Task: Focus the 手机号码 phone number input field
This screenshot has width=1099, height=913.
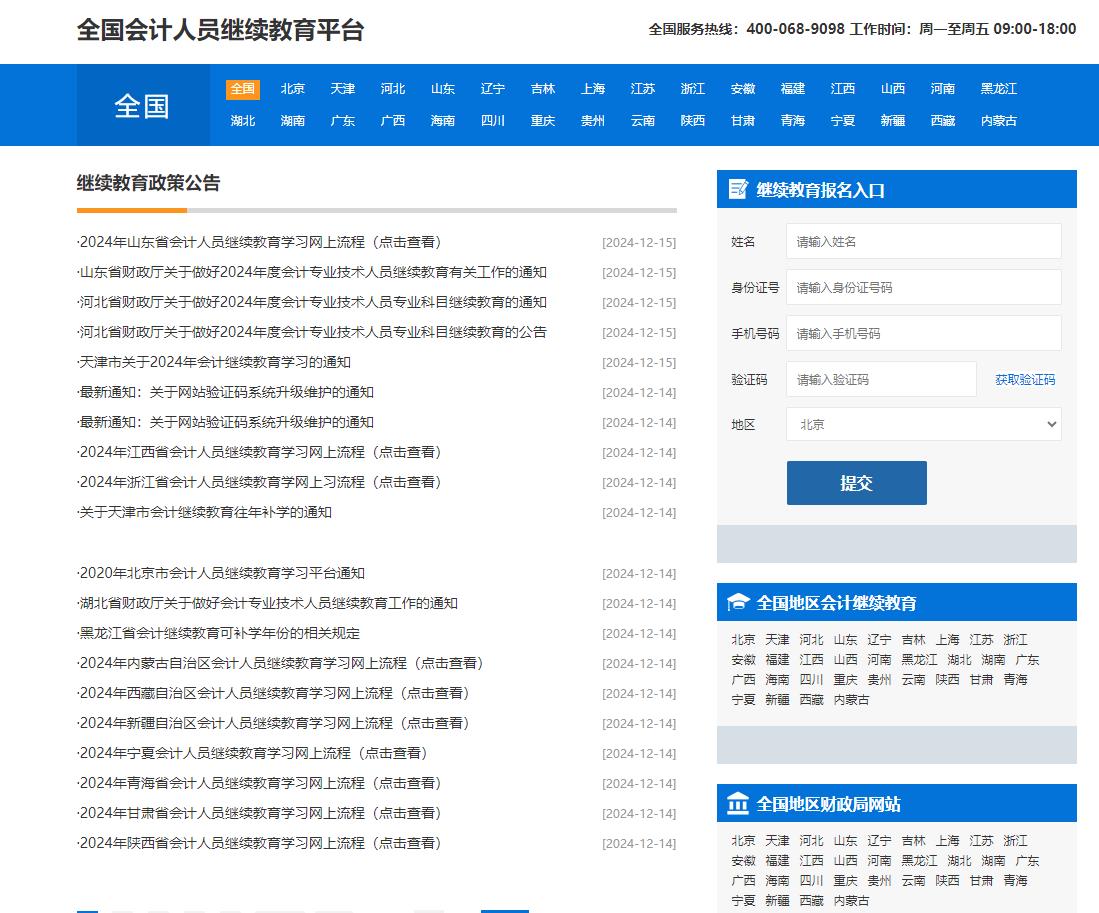Action: click(924, 334)
